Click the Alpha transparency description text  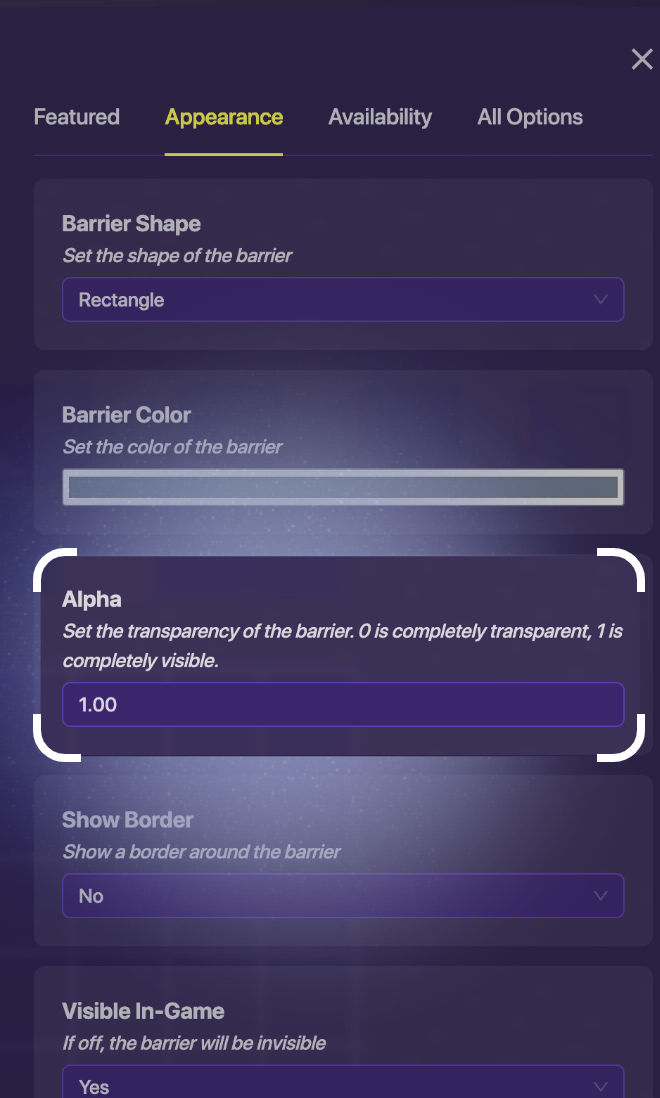342,646
